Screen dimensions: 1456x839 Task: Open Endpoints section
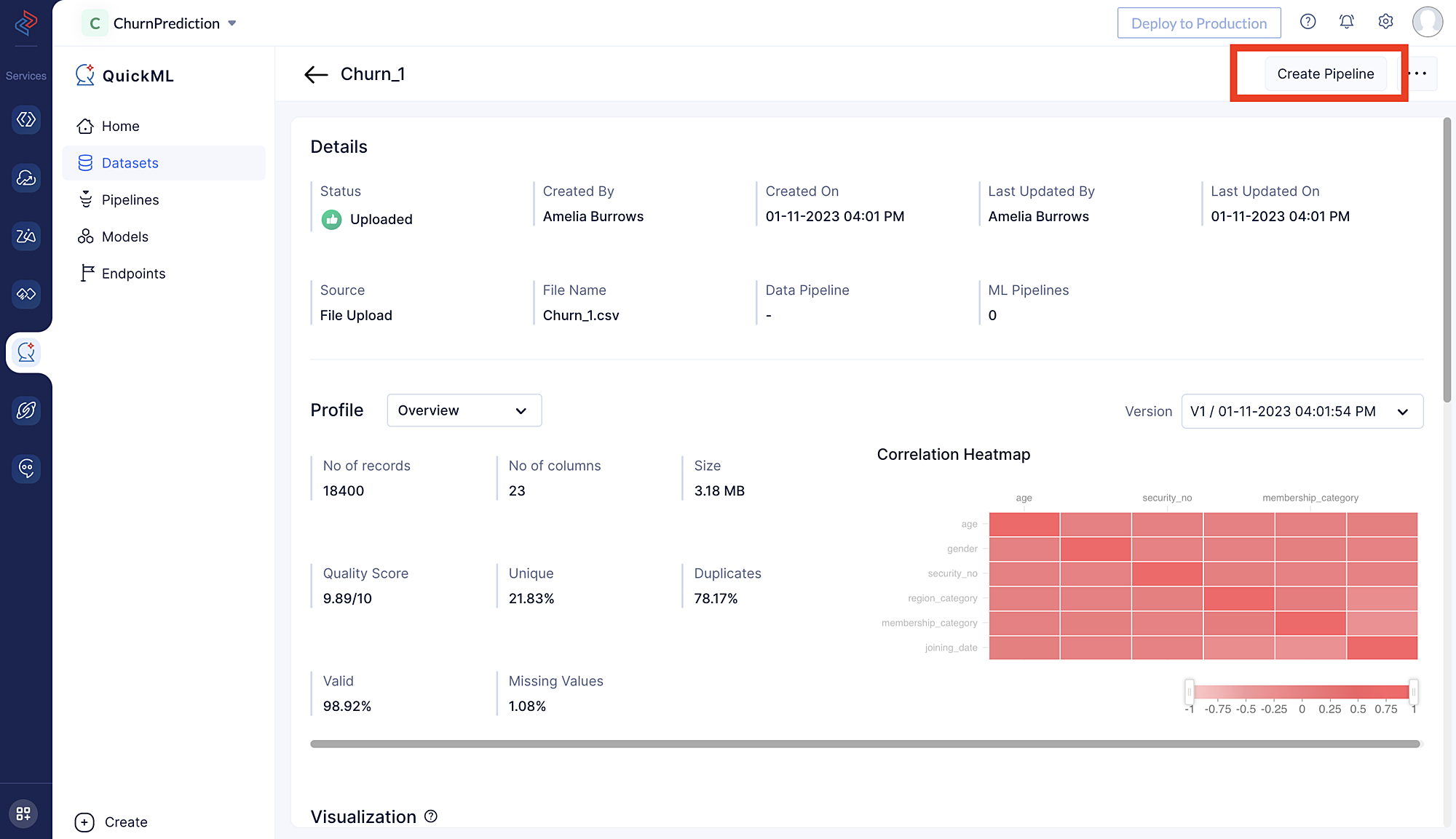(133, 273)
